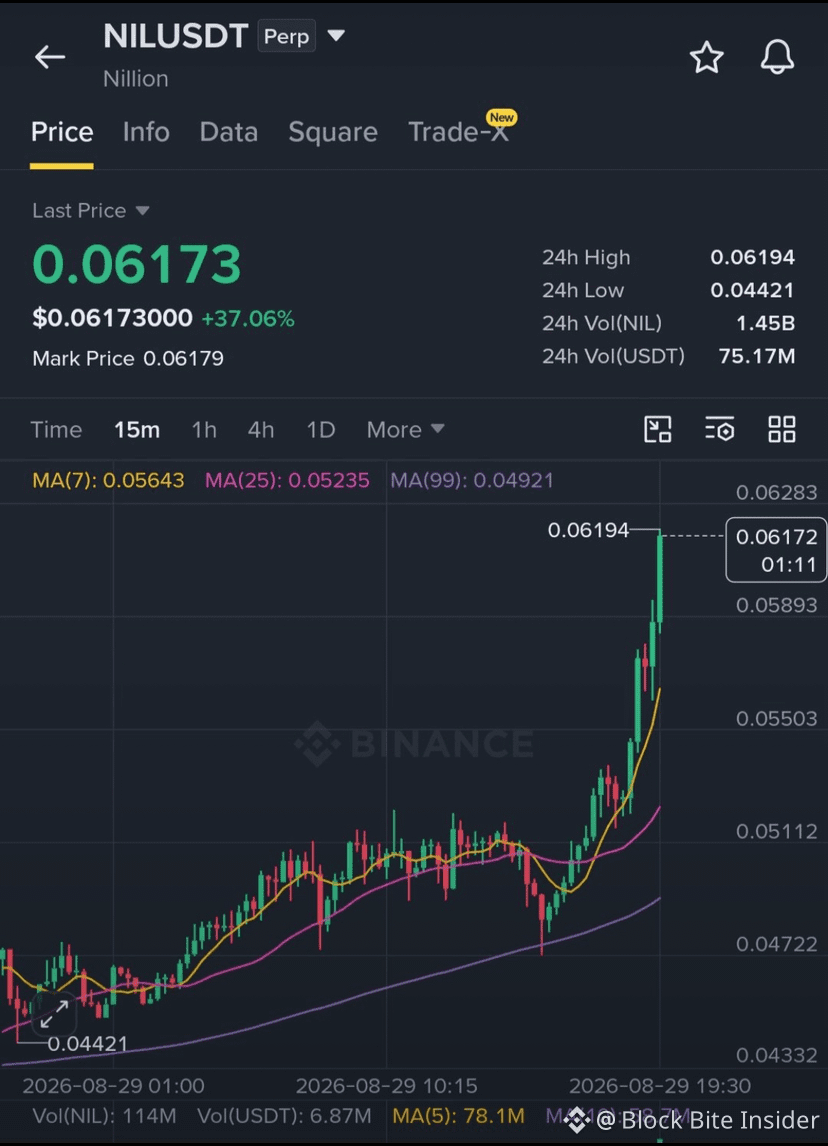Screen dimensions: 828x1146
Task: Tap the MA(25): 0.05235 indicator label
Action: (287, 480)
